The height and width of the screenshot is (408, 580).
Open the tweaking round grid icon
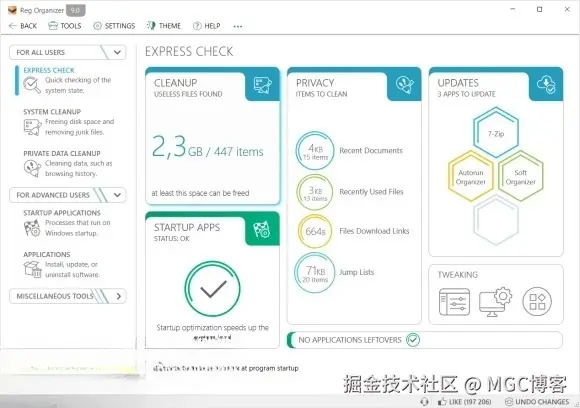coord(537,301)
